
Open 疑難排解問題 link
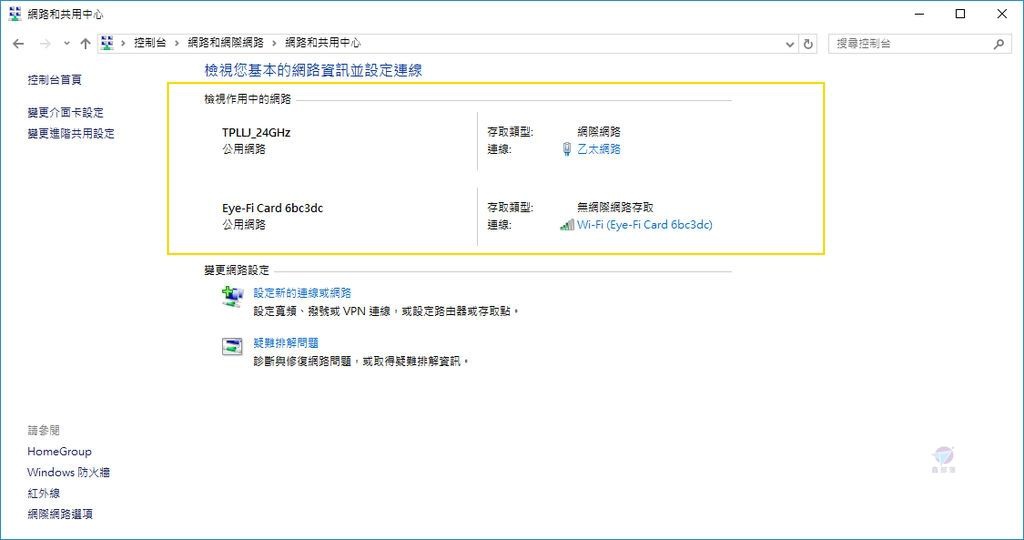click(x=286, y=342)
